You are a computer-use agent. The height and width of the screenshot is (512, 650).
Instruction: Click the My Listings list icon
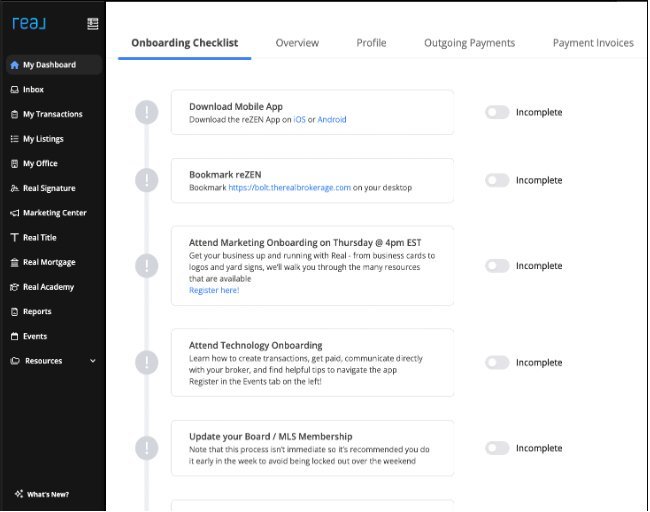tap(15, 139)
